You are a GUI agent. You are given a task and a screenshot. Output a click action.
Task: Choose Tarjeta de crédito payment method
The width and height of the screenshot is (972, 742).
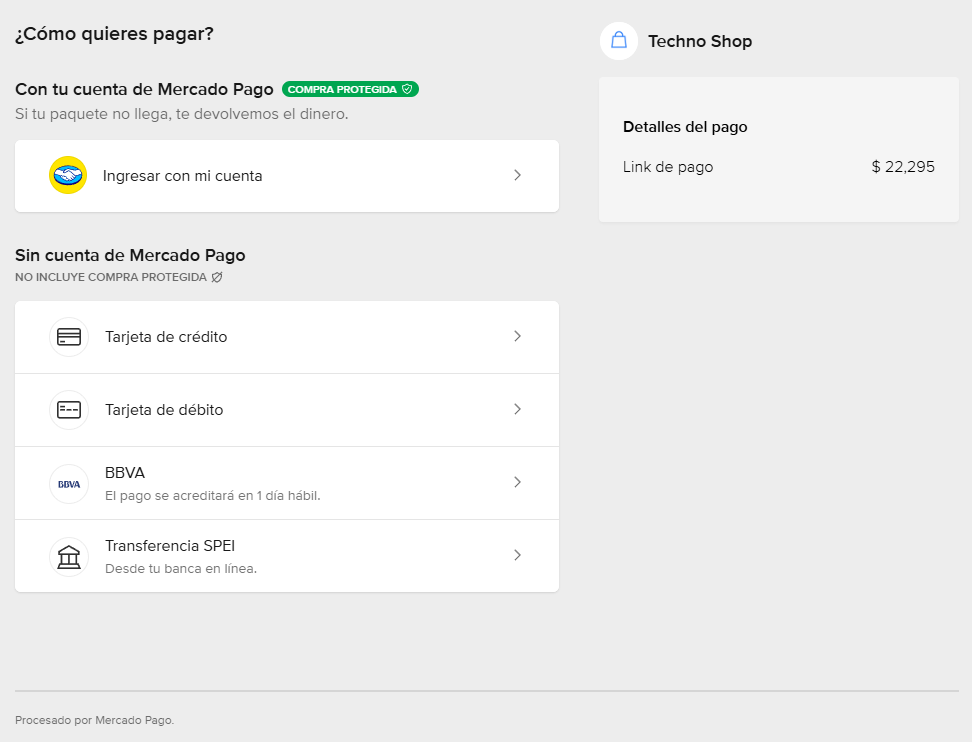pyautogui.click(x=287, y=337)
